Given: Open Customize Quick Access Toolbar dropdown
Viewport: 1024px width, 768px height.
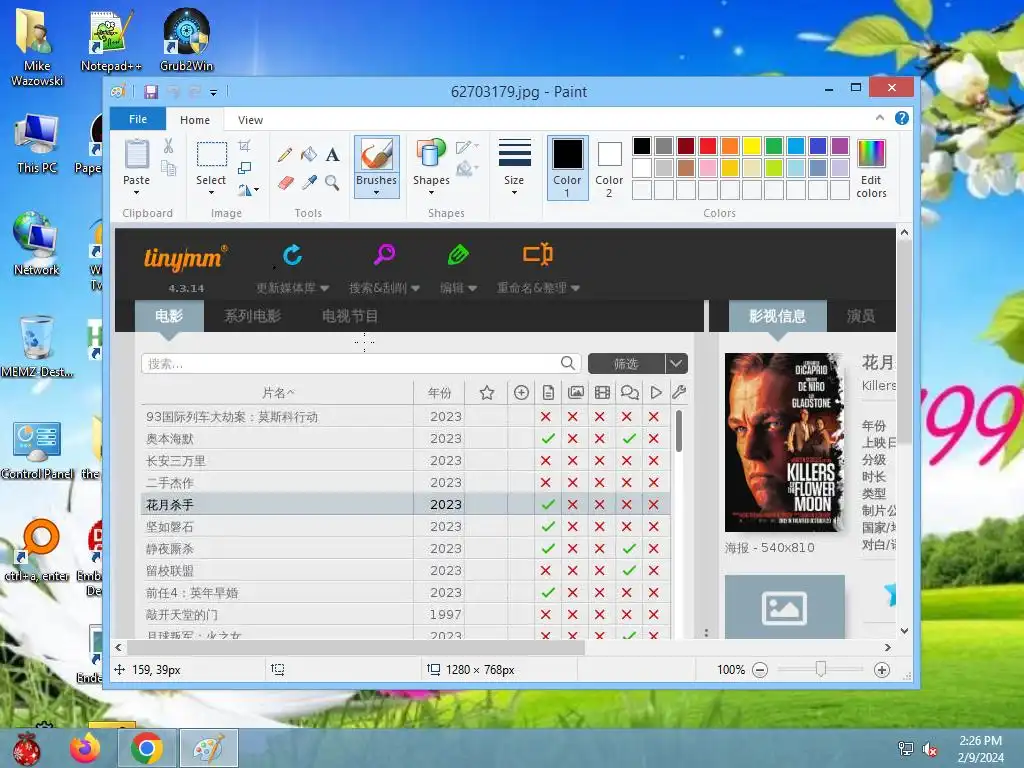Looking at the screenshot, I should pos(214,93).
